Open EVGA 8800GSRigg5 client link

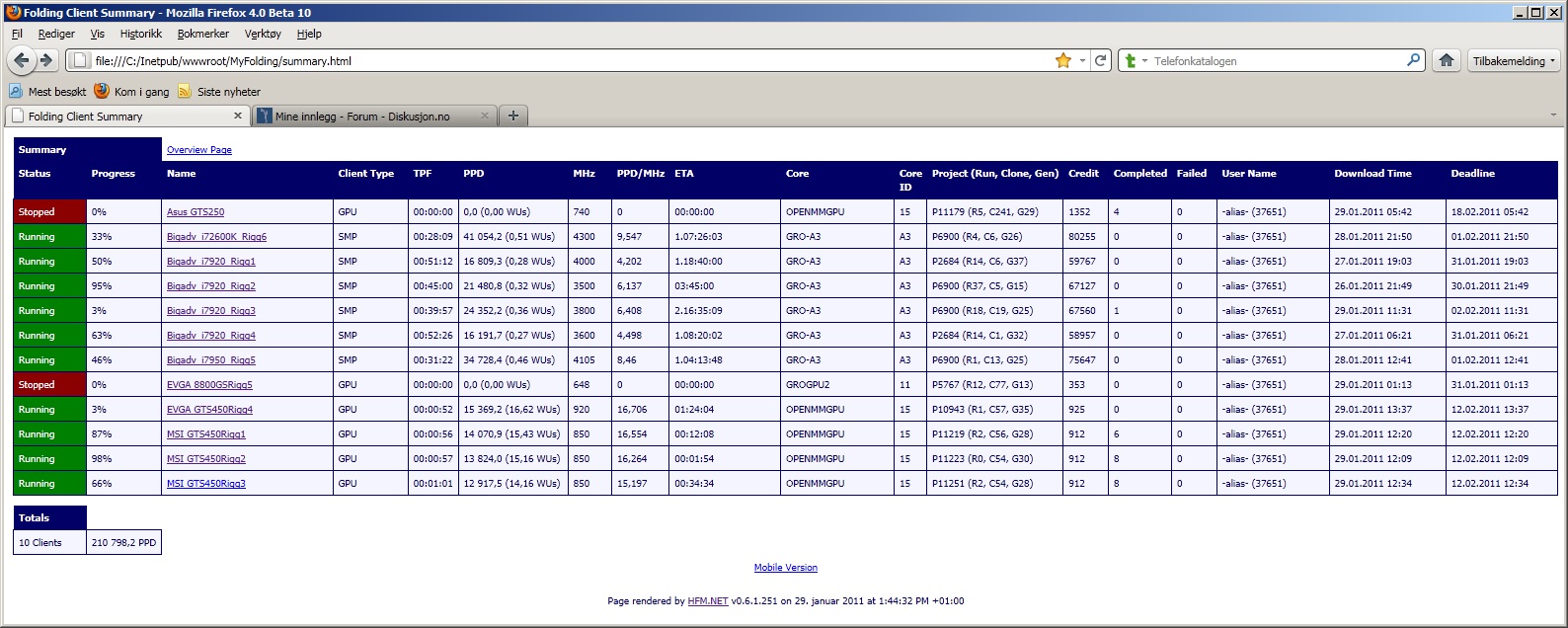[209, 385]
